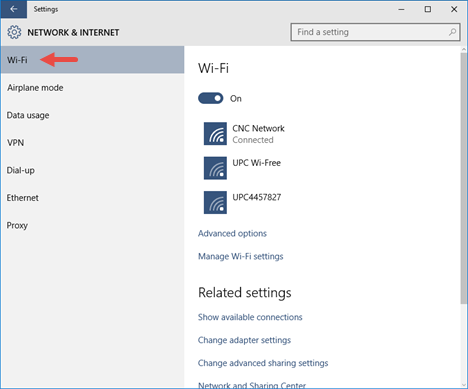Click the back arrow in title bar
The width and height of the screenshot is (468, 389).
(14, 9)
